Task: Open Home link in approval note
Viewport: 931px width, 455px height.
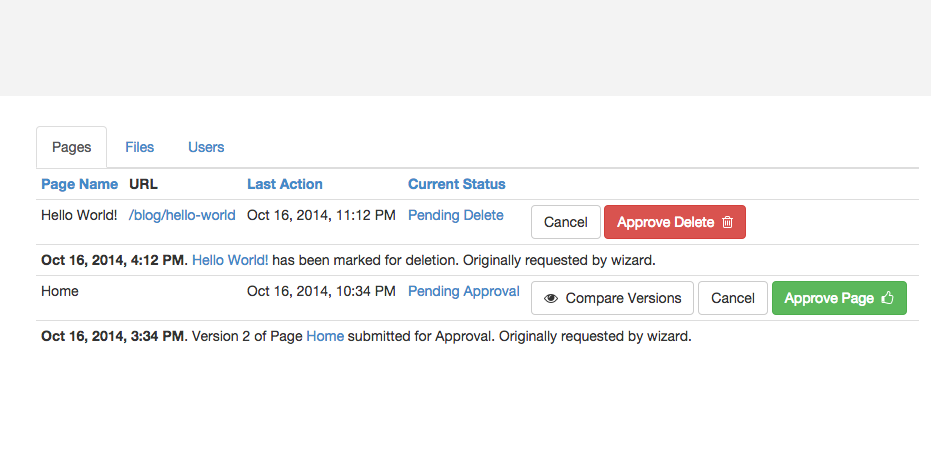Action: click(325, 336)
